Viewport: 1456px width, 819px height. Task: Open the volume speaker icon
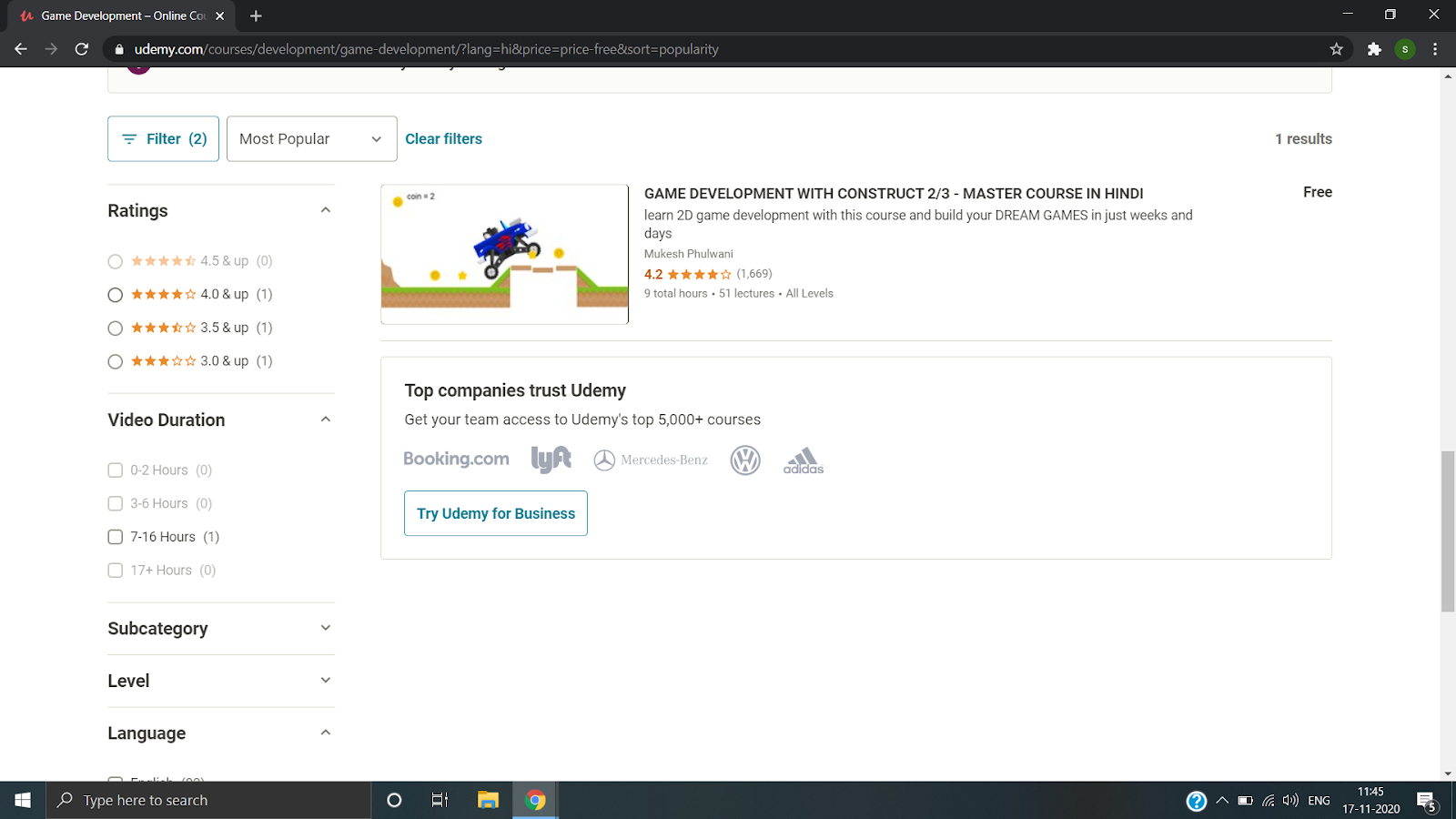pos(1290,801)
